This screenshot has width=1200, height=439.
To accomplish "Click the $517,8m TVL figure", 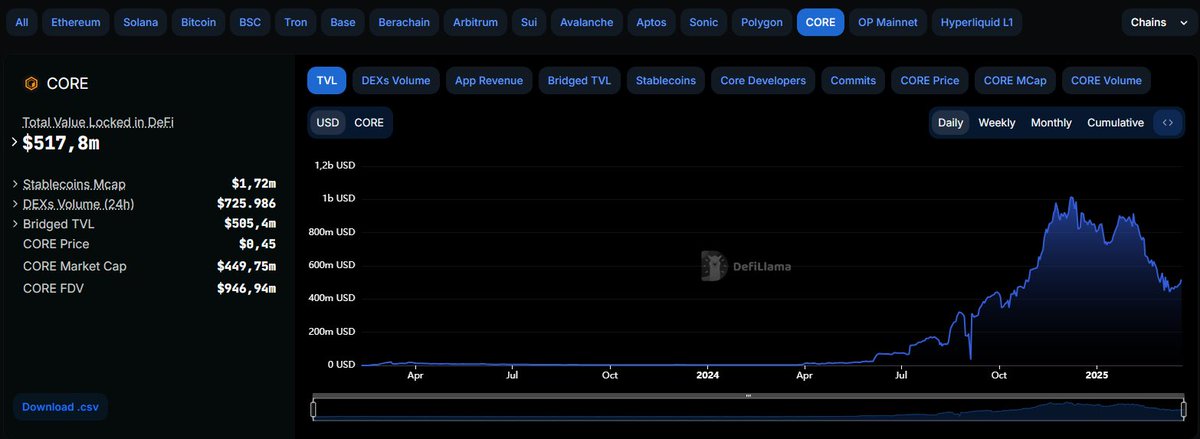I will coord(61,143).
